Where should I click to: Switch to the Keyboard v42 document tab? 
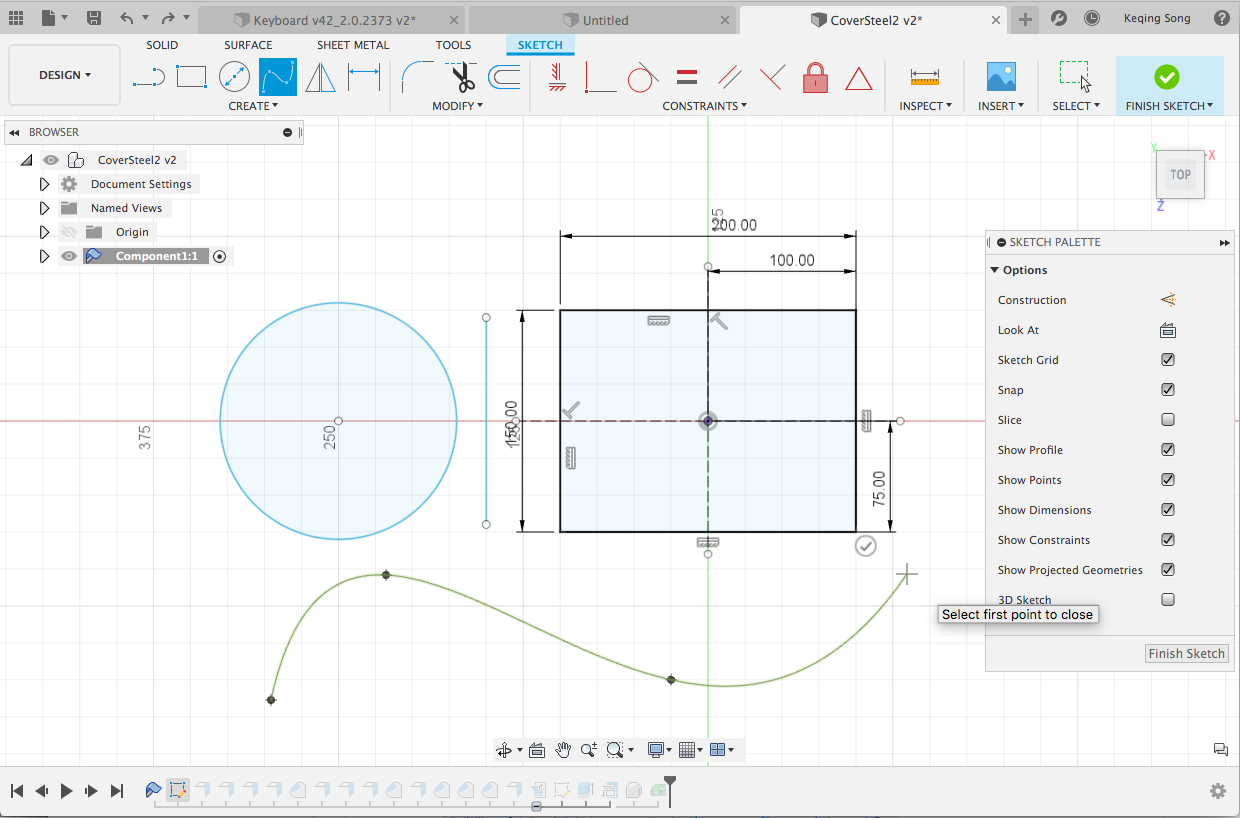pyautogui.click(x=333, y=20)
